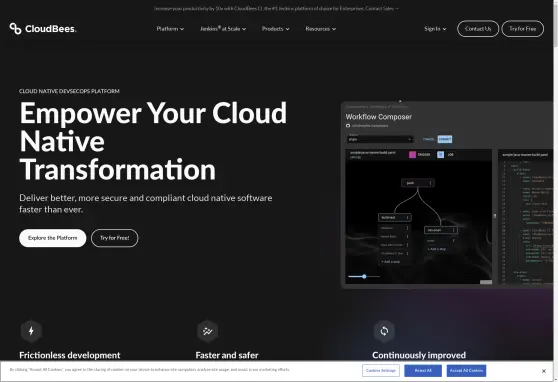The width and height of the screenshot is (558, 382).
Task: Click the Faster and safer chart icon
Action: 207,331
